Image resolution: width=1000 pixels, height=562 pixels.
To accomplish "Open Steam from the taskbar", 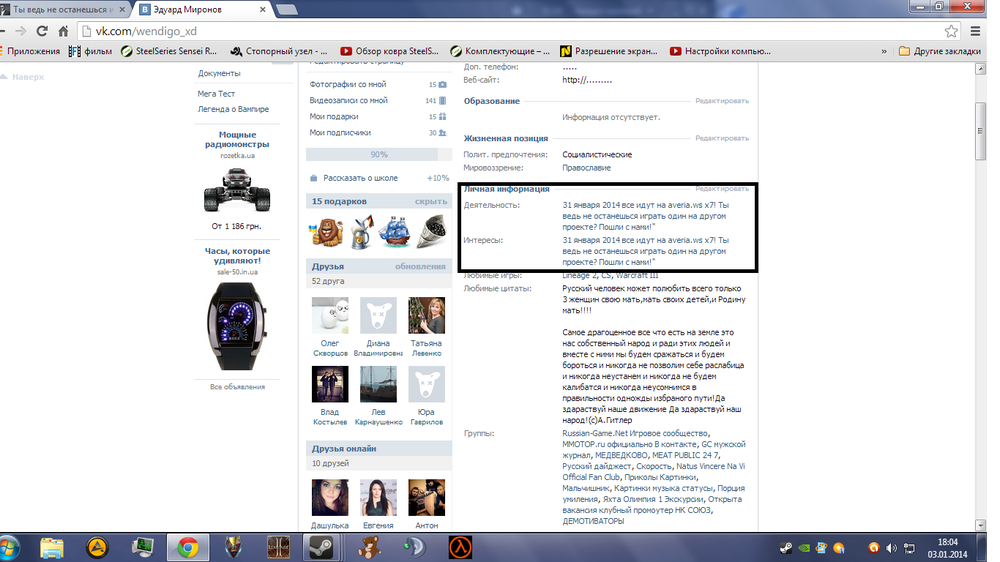I will pos(321,546).
